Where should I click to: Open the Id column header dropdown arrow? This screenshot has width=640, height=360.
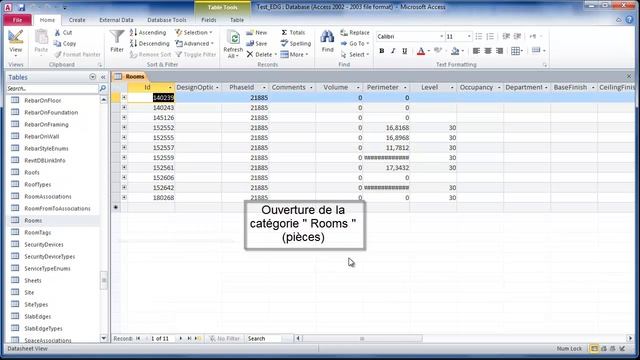coord(170,88)
